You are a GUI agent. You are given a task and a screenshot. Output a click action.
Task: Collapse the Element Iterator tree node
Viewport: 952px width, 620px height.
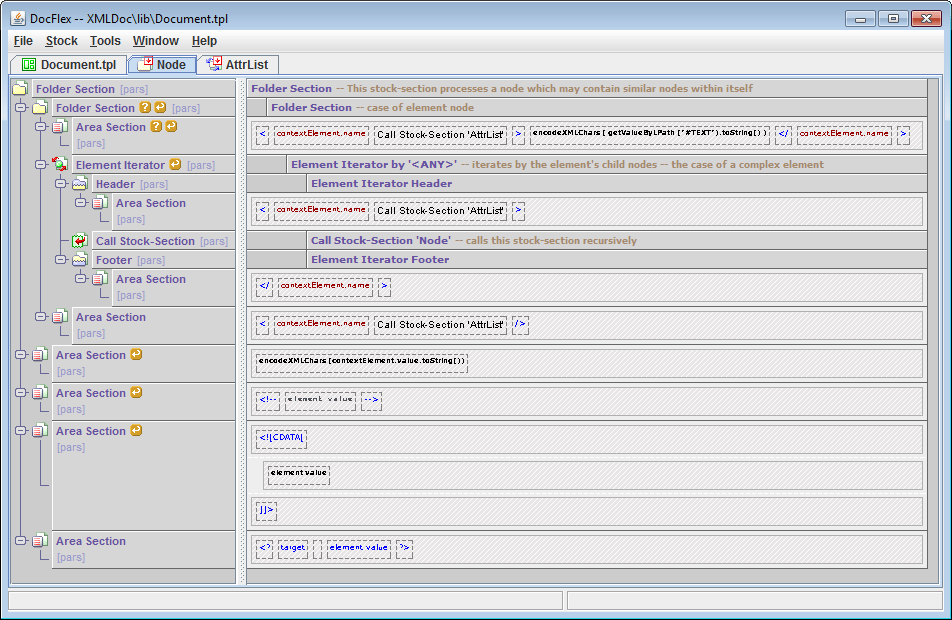40,164
